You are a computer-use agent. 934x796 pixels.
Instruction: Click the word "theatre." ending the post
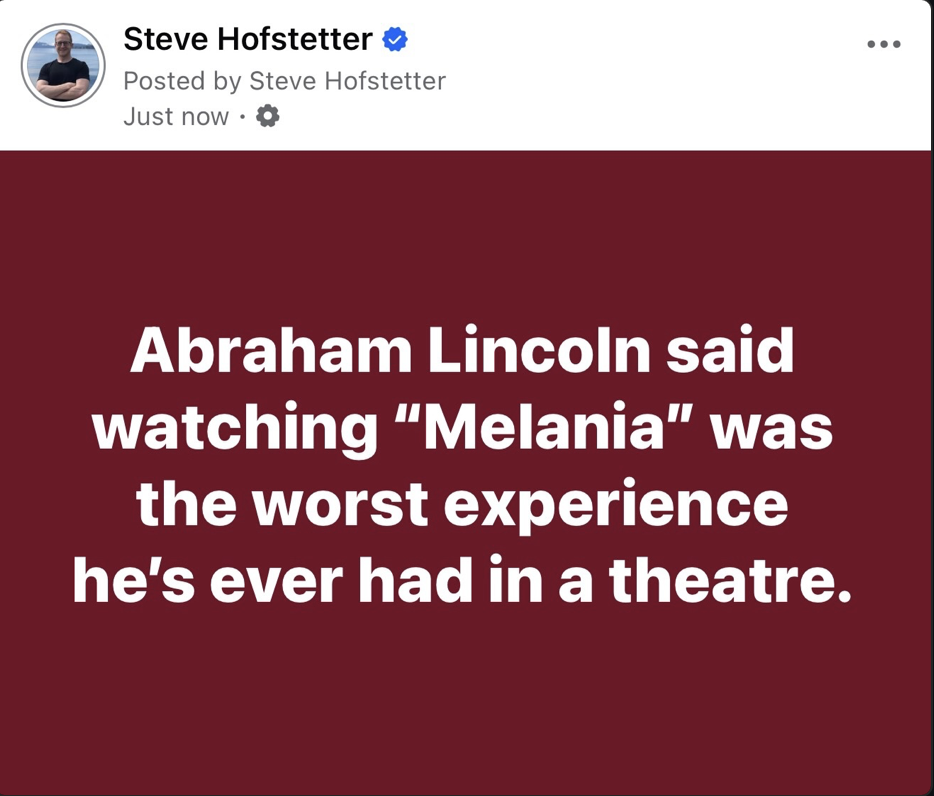click(x=732, y=581)
